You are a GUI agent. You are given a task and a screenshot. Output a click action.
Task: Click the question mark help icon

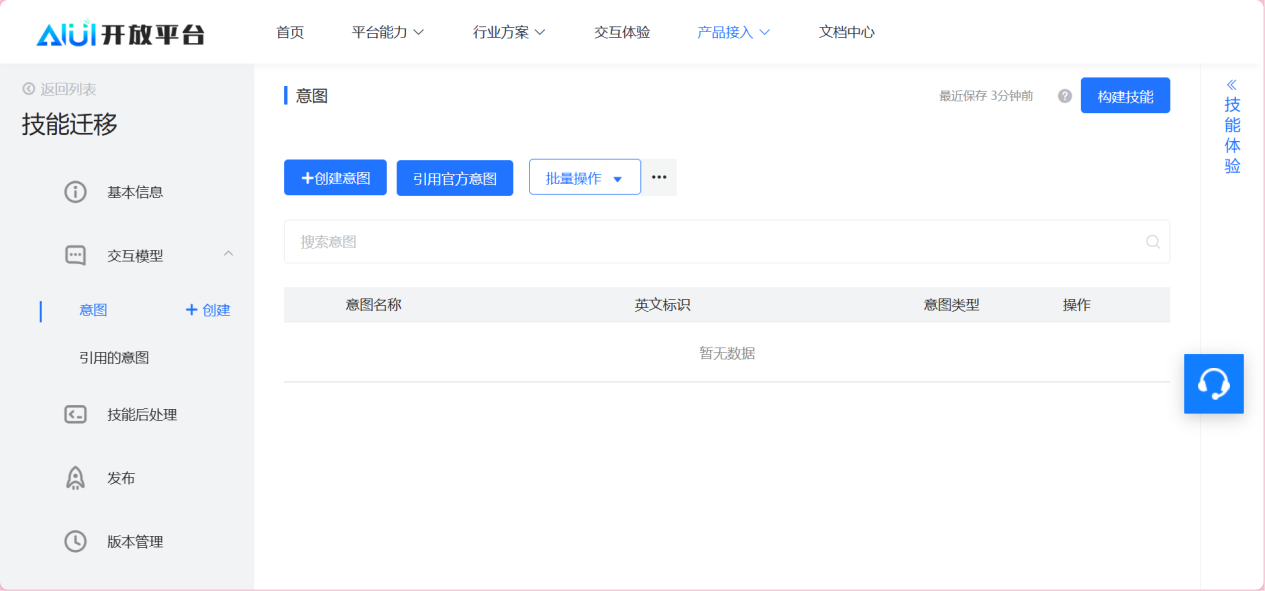coord(1065,96)
